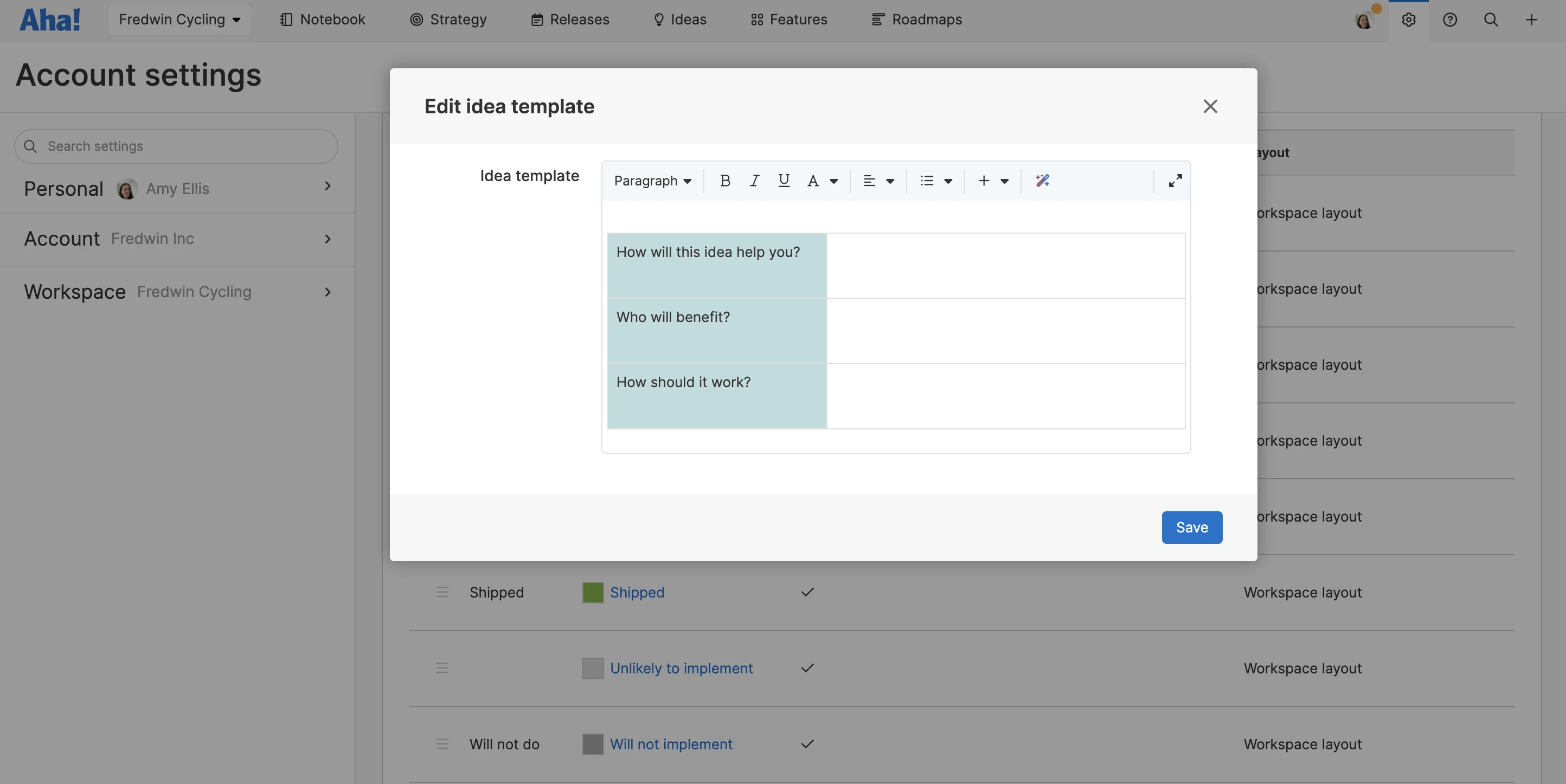This screenshot has height=784, width=1566.
Task: Expand the editor to fullscreen
Action: click(1174, 181)
